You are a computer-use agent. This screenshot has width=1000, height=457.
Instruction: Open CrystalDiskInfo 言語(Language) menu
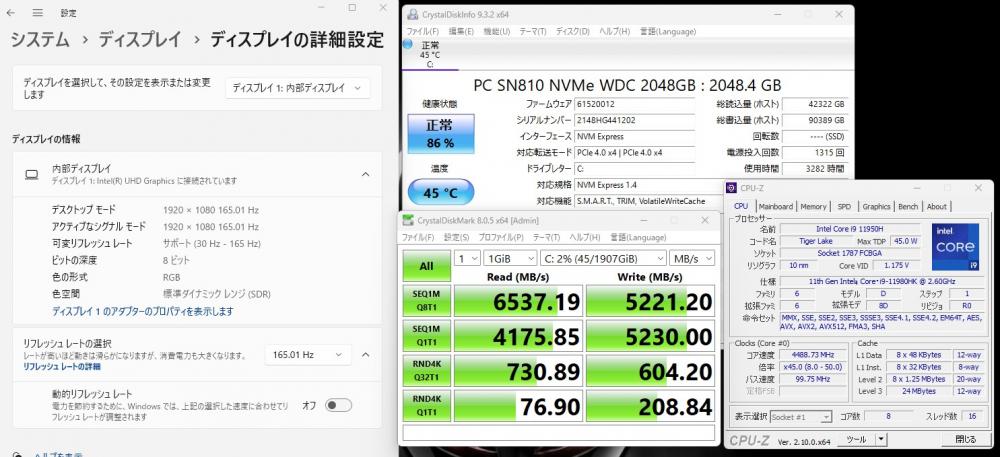point(666,31)
